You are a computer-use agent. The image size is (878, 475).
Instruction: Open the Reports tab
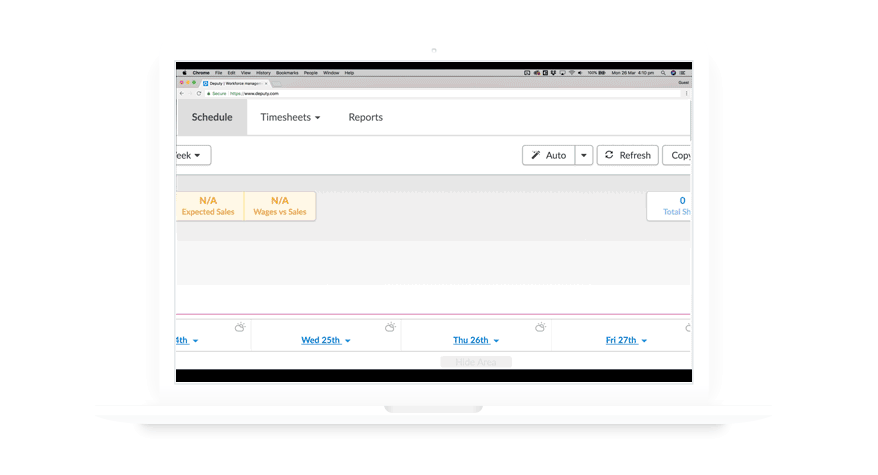click(x=365, y=117)
